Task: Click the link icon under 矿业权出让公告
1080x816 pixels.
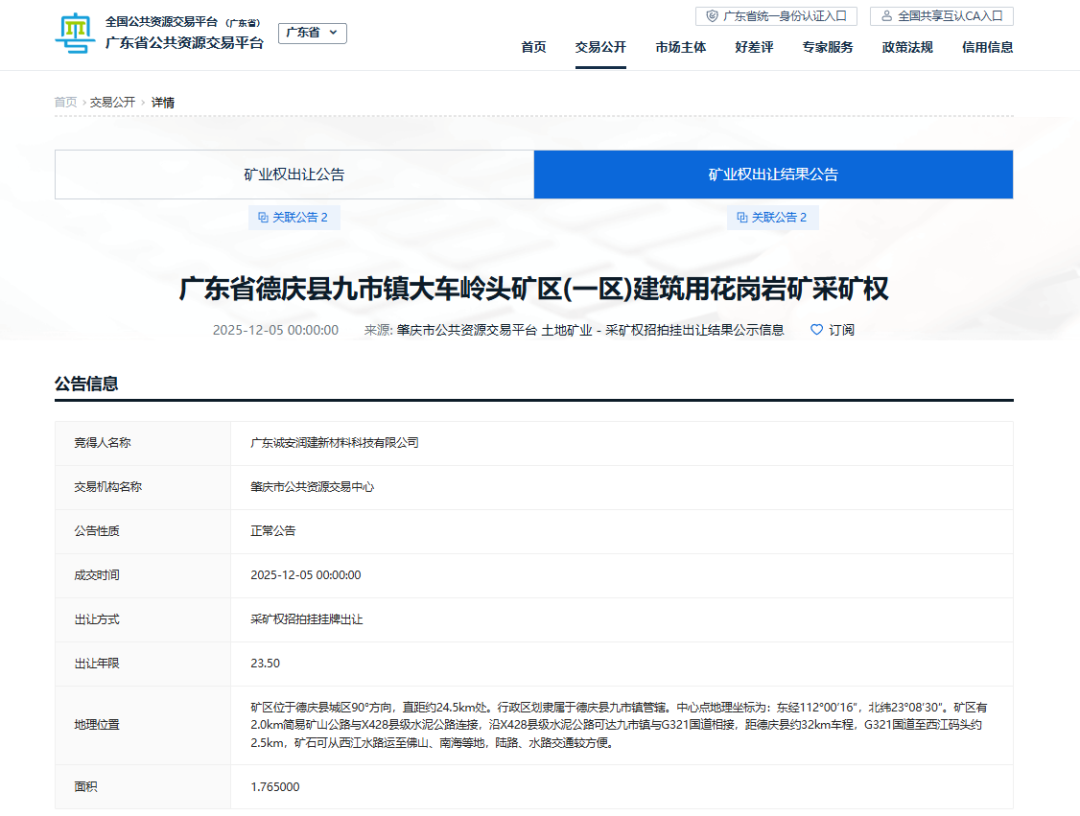Action: click(x=263, y=218)
